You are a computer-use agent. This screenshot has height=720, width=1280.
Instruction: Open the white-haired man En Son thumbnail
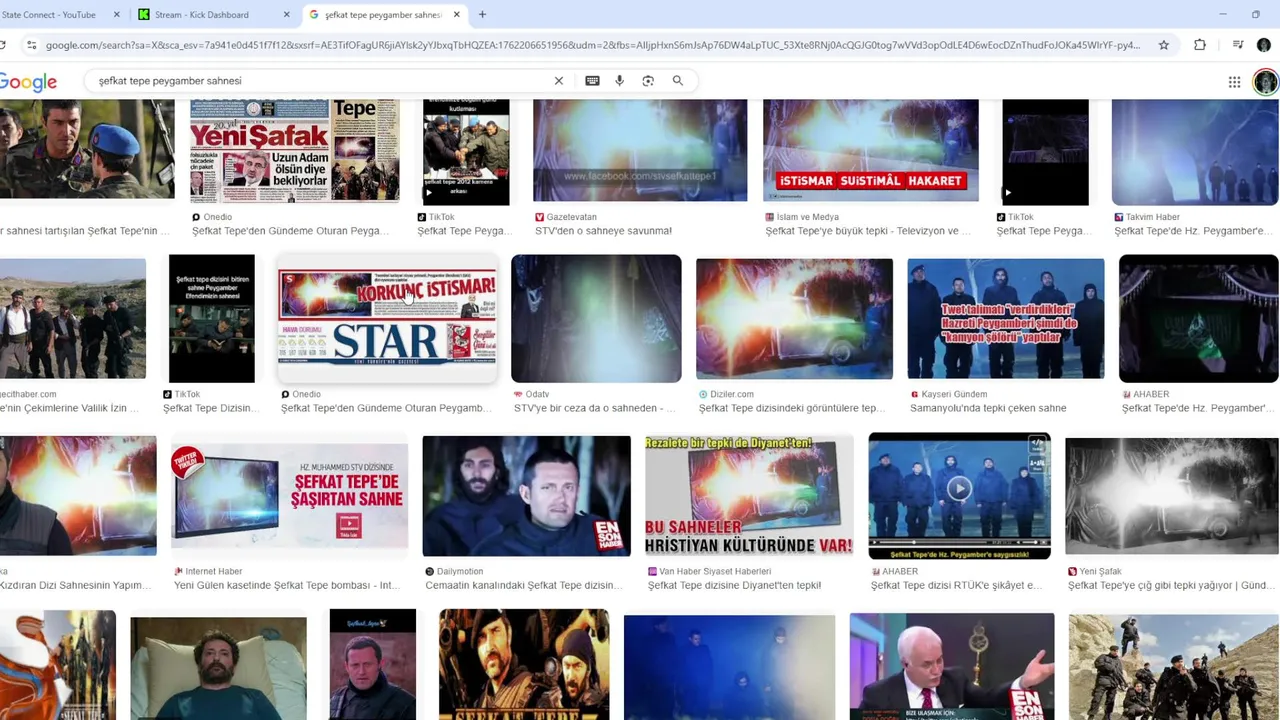coord(952,666)
